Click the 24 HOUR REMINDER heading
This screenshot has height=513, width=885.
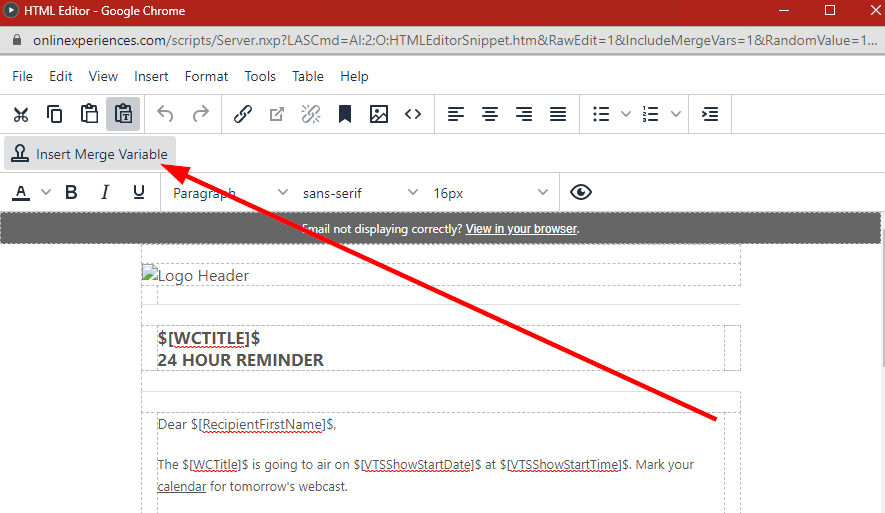240,360
